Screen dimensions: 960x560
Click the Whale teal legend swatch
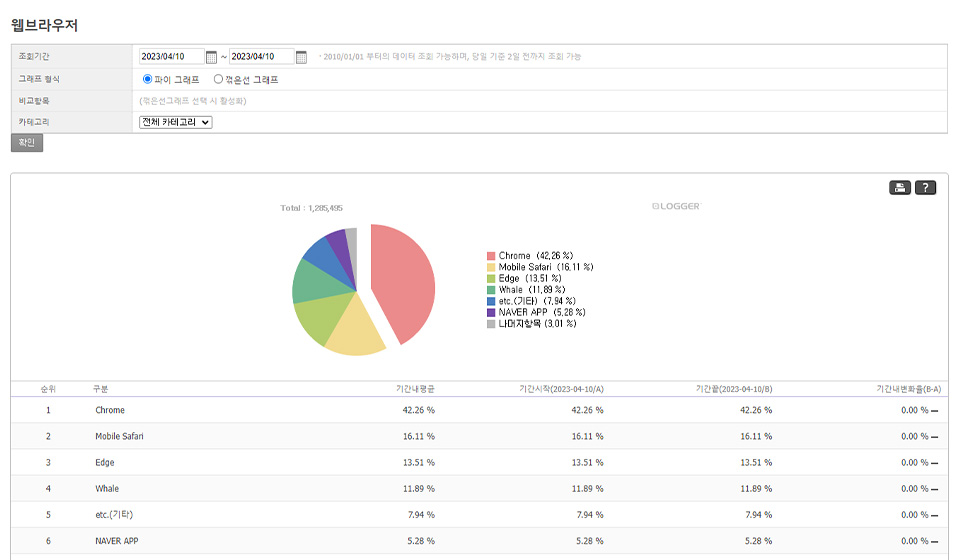point(491,290)
